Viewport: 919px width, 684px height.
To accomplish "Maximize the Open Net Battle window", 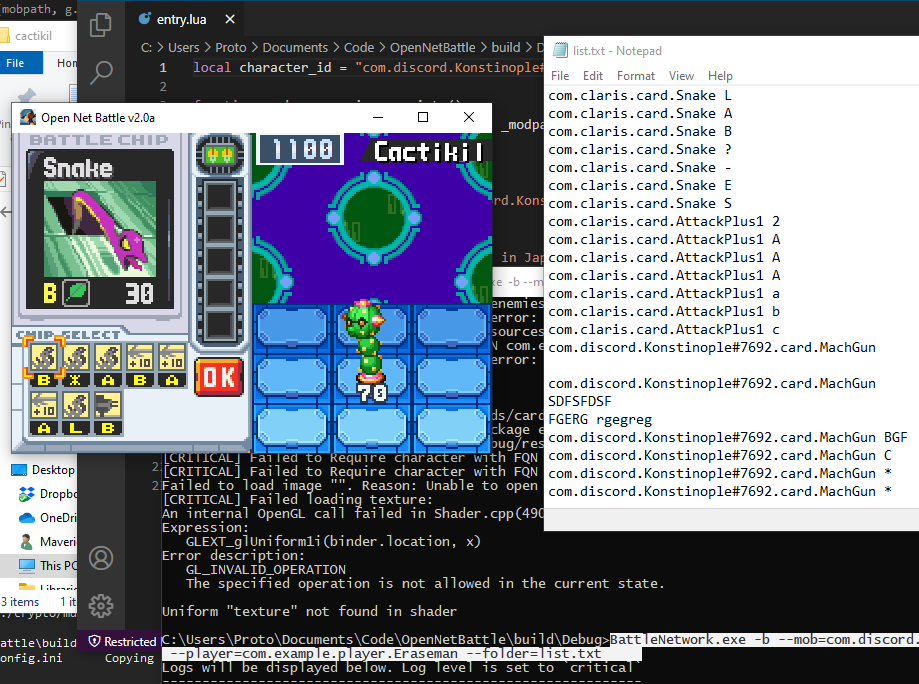I will tap(423, 117).
